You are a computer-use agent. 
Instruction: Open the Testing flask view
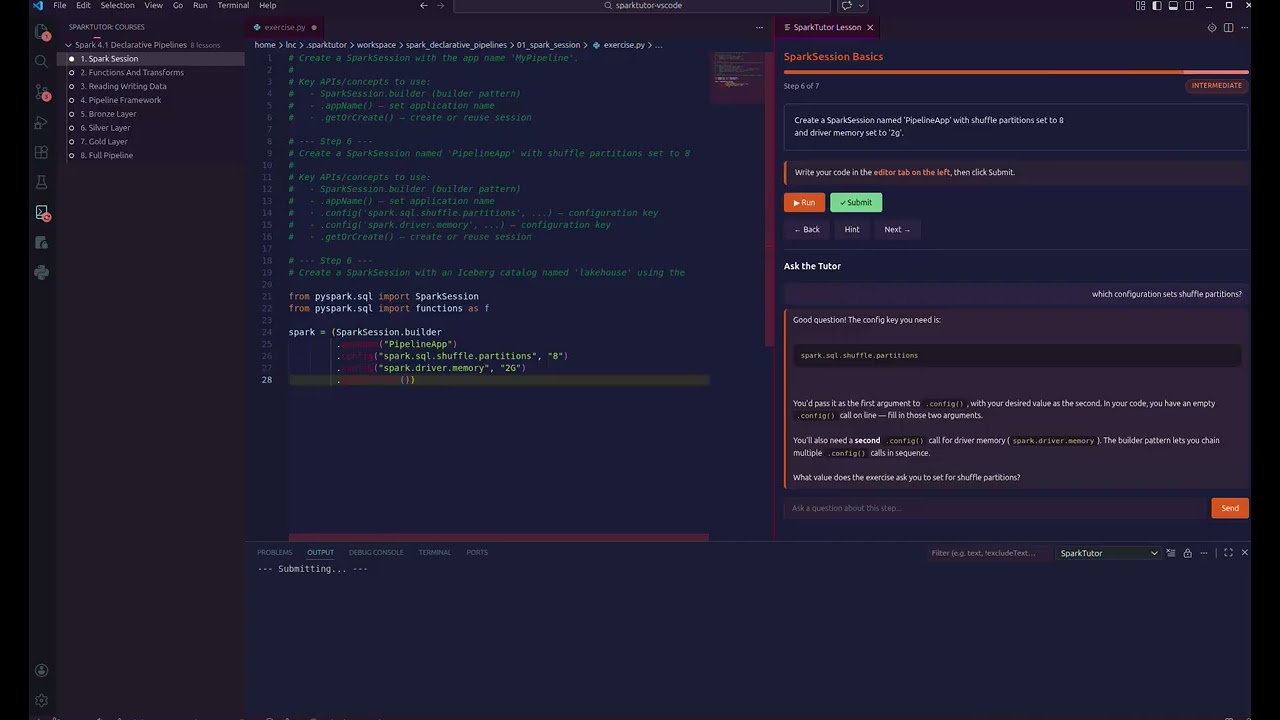coord(41,182)
